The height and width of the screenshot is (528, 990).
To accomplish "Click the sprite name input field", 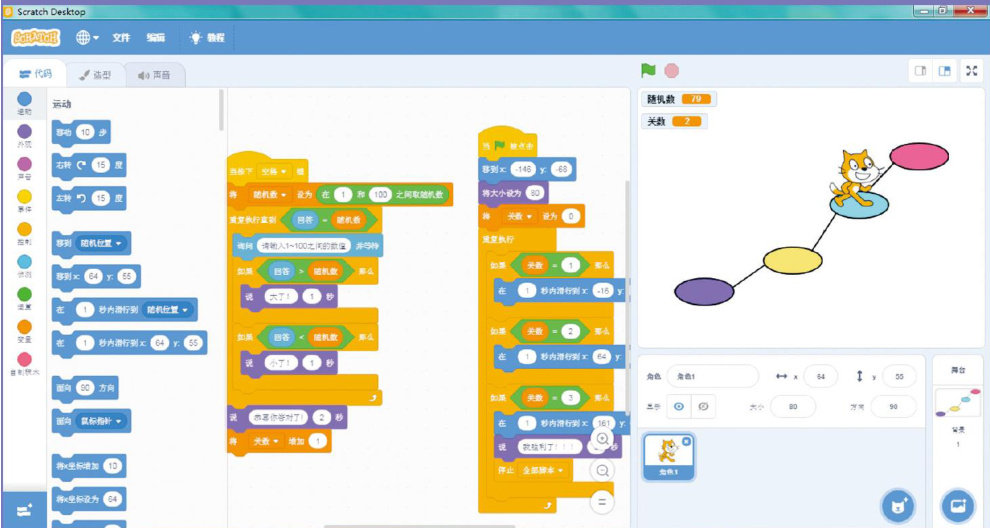I will 713,376.
